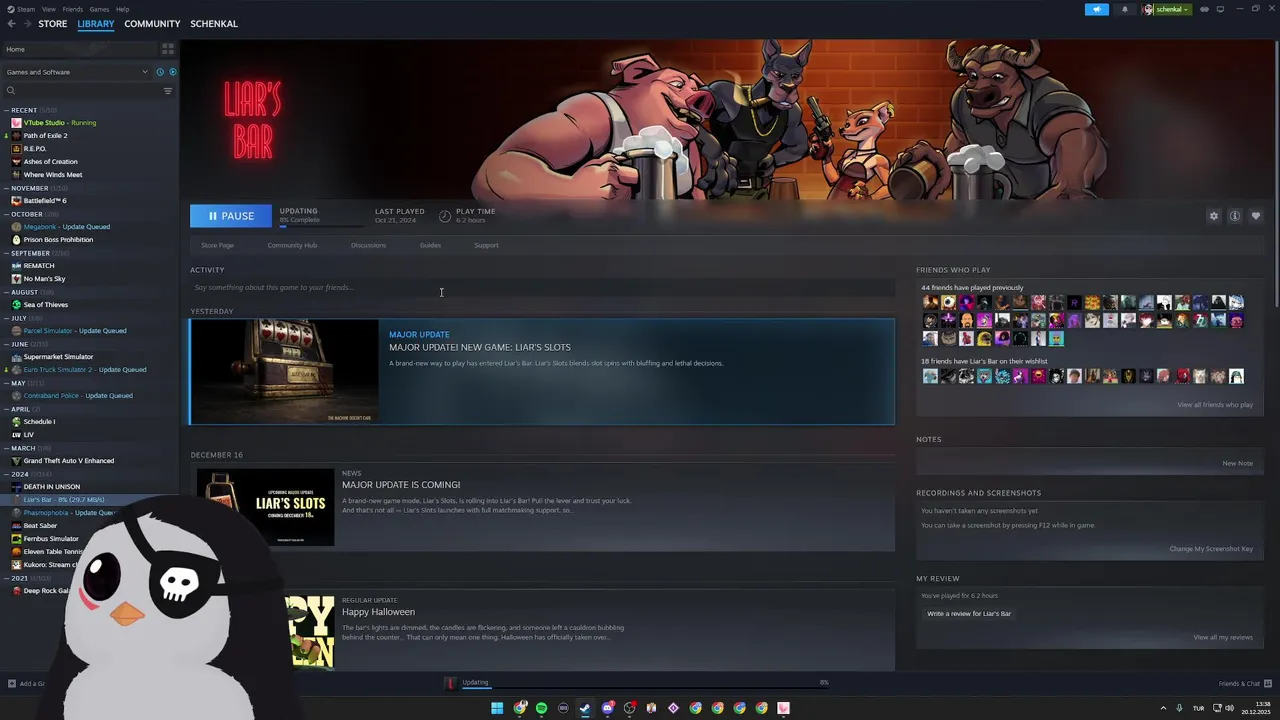Click the library search magnifier icon
1280x720 pixels.
click(x=11, y=91)
